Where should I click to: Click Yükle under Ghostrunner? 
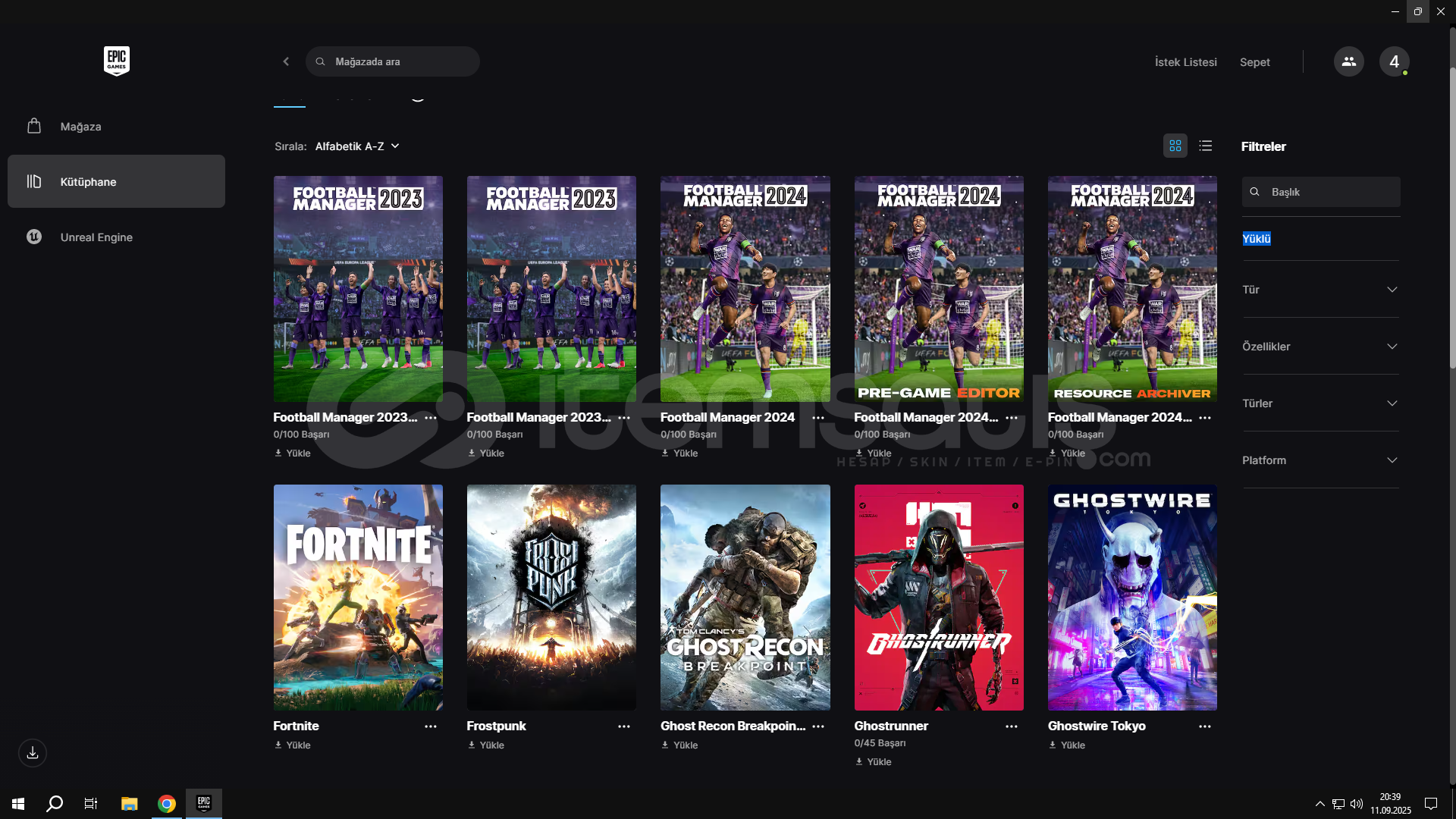coord(873,762)
